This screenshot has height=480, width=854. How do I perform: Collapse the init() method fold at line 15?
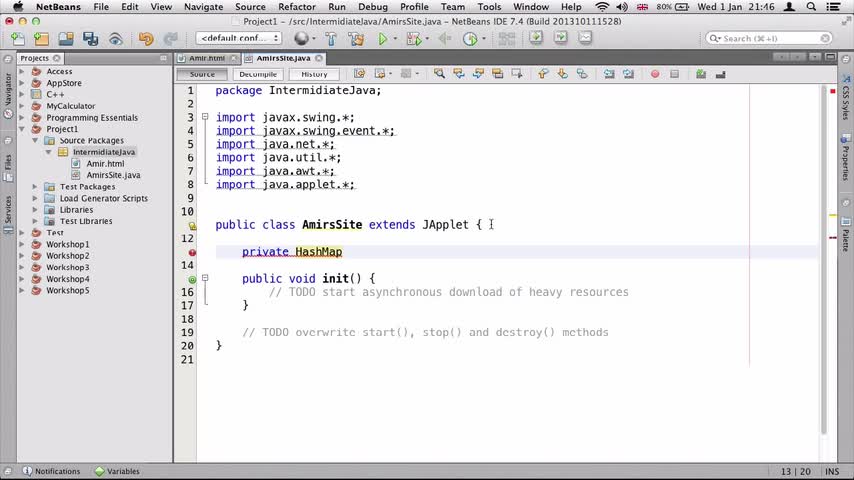click(205, 278)
